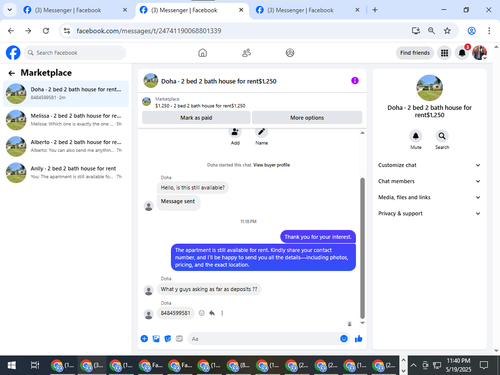This screenshot has height=375, width=500.
Task: Focus the Search Facebook field
Action: (x=75, y=53)
